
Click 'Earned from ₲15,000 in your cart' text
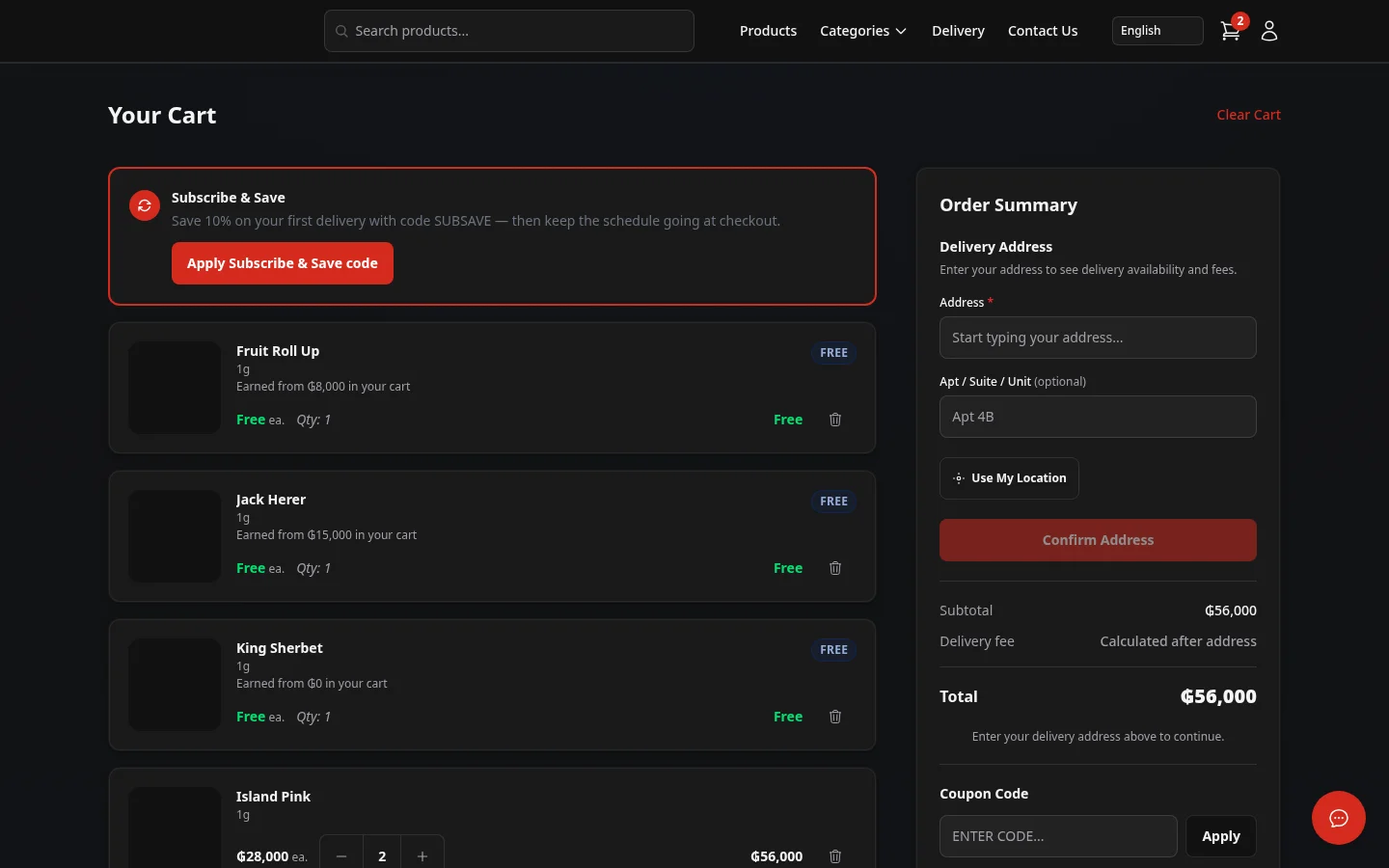pyautogui.click(x=326, y=534)
